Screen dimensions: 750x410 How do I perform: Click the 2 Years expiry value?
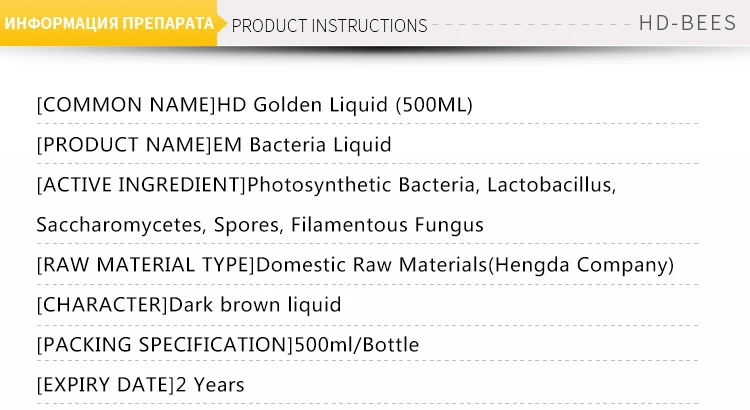pyautogui.click(x=210, y=385)
